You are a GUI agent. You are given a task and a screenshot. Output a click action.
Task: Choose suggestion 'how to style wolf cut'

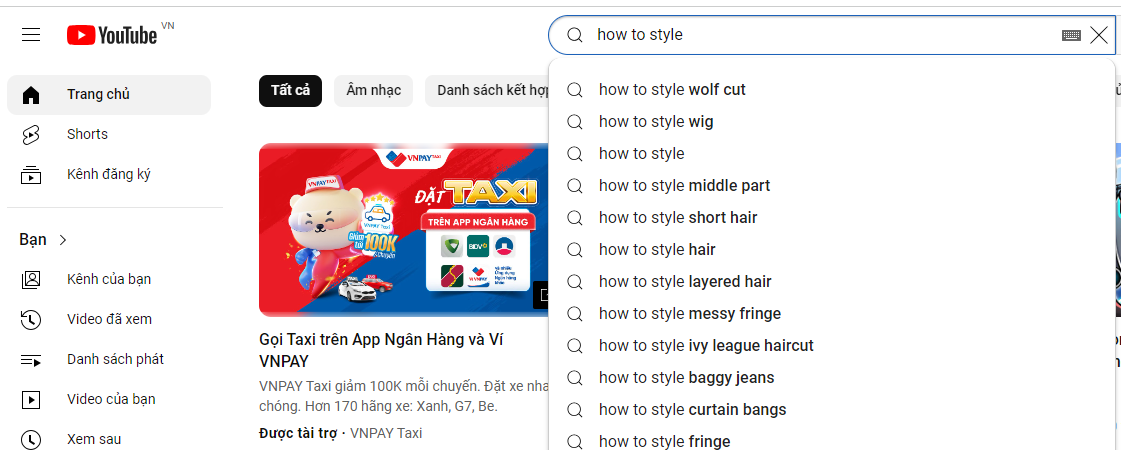point(831,90)
